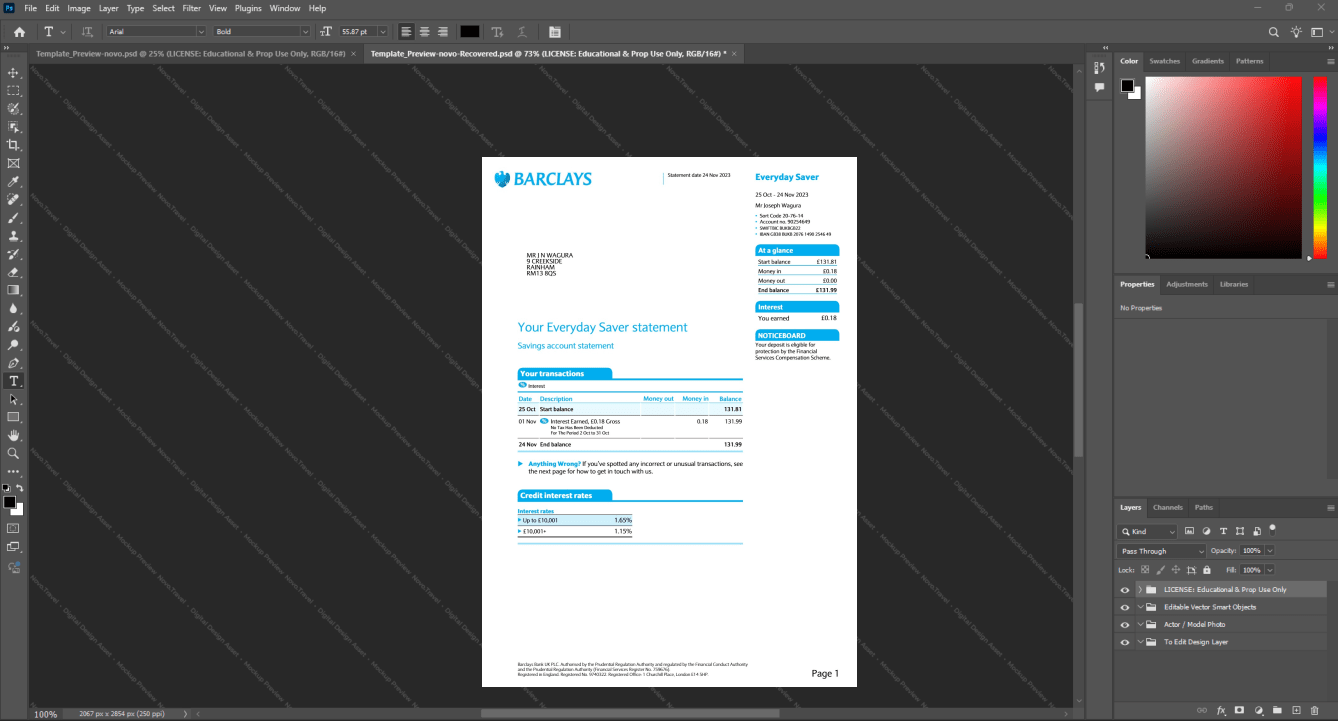Viewport: 1338px width, 721px height.
Task: Select the Pen tool
Action: click(14, 363)
